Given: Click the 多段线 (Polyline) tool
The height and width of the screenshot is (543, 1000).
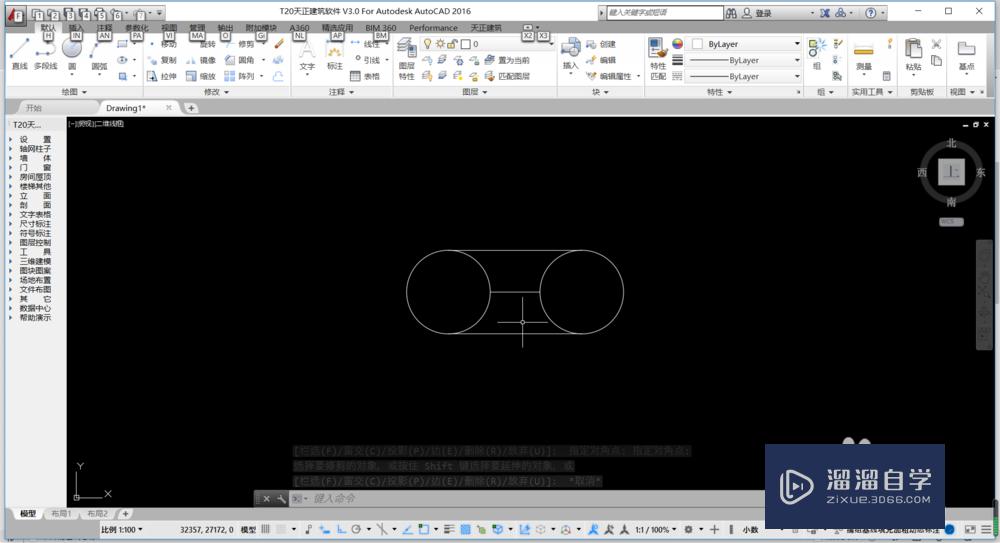Looking at the screenshot, I should tap(45, 53).
